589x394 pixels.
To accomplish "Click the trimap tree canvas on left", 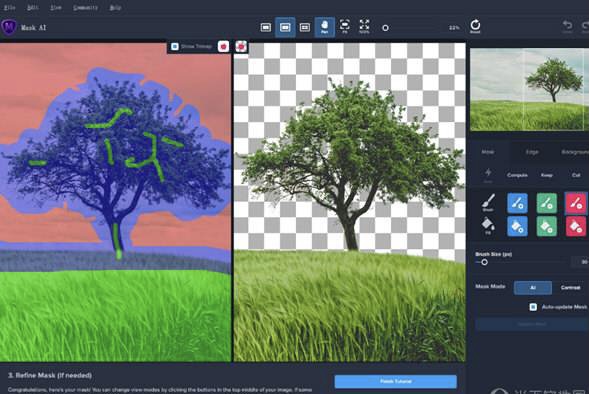I will 115,202.
